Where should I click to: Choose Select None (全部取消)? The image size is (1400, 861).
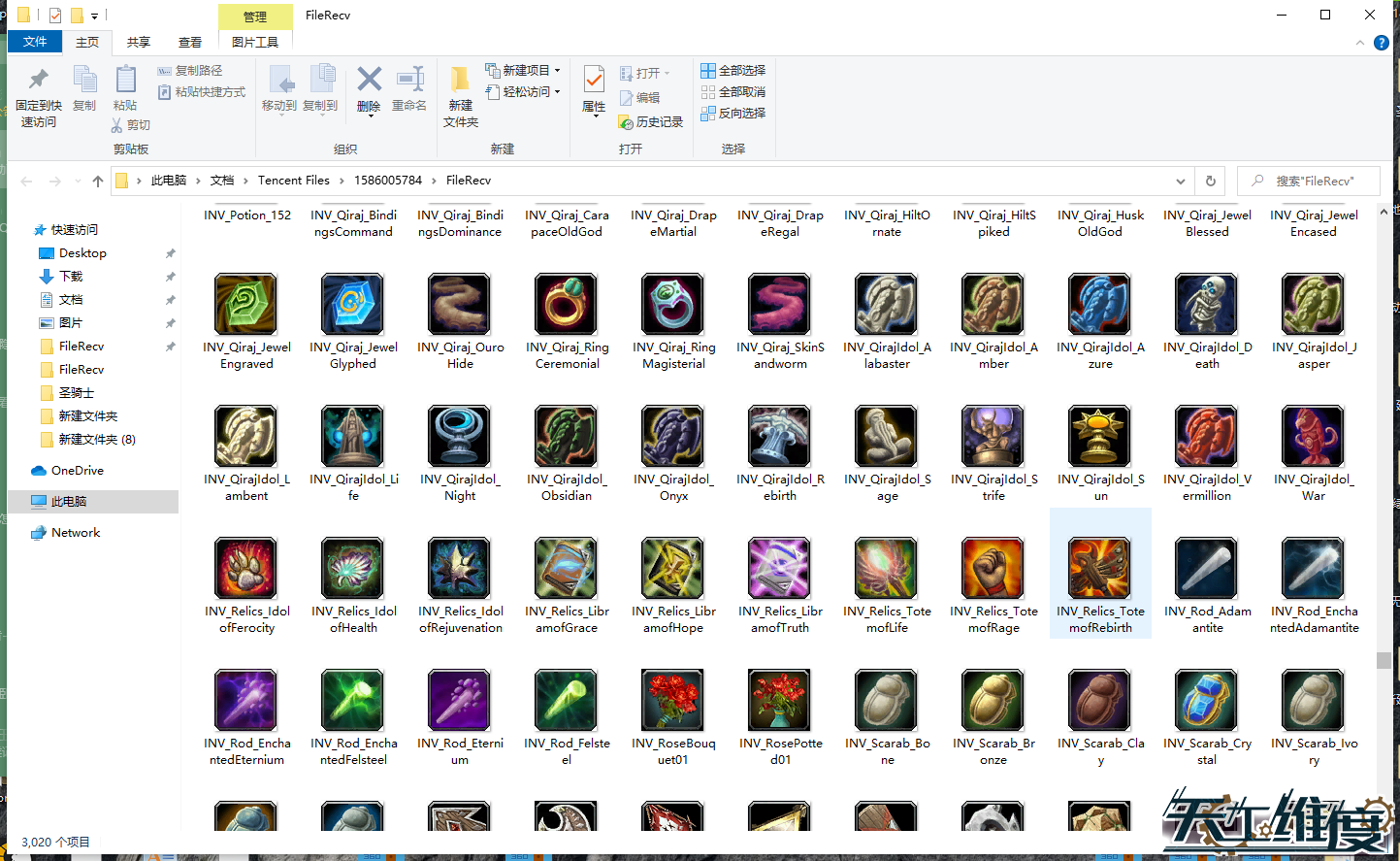tap(733, 92)
